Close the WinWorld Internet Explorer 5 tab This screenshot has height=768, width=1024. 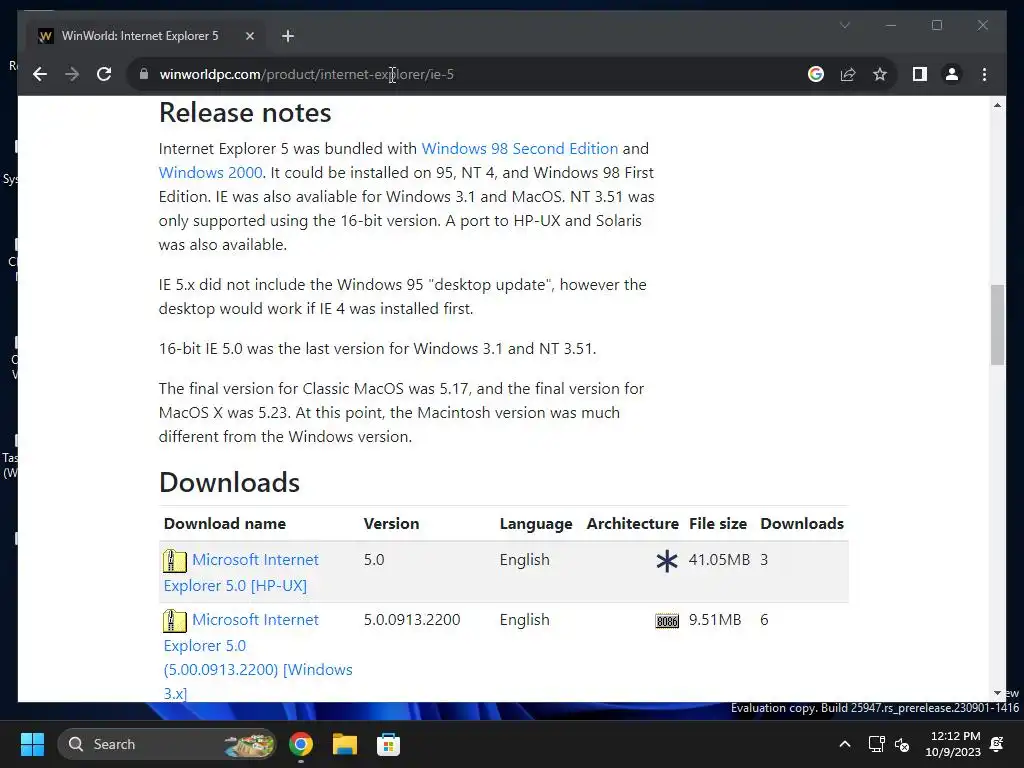(x=249, y=36)
